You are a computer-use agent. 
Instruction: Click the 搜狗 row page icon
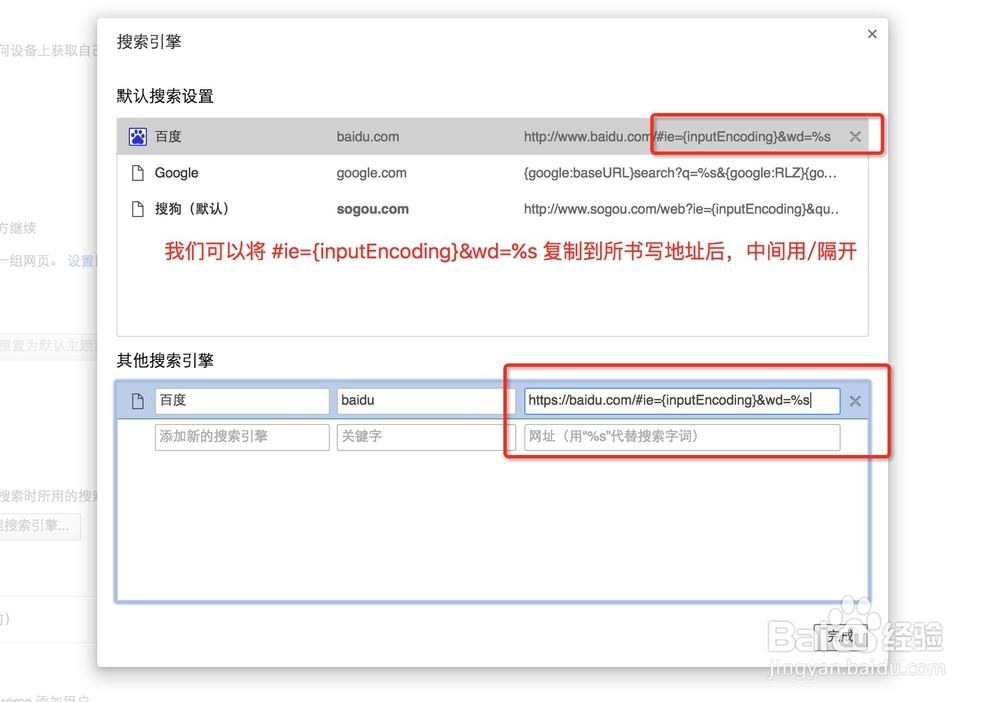click(138, 209)
